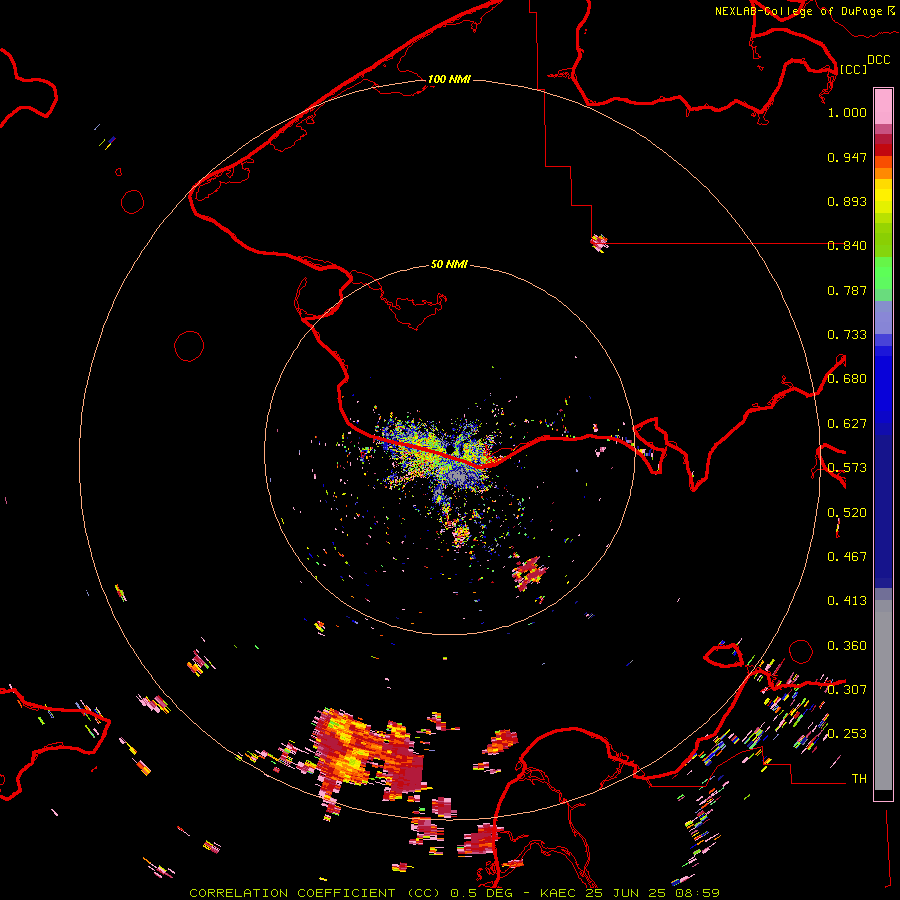The image size is (900, 900).
Task: Click the 0.467 value on the color scale
Action: pyautogui.click(x=847, y=557)
